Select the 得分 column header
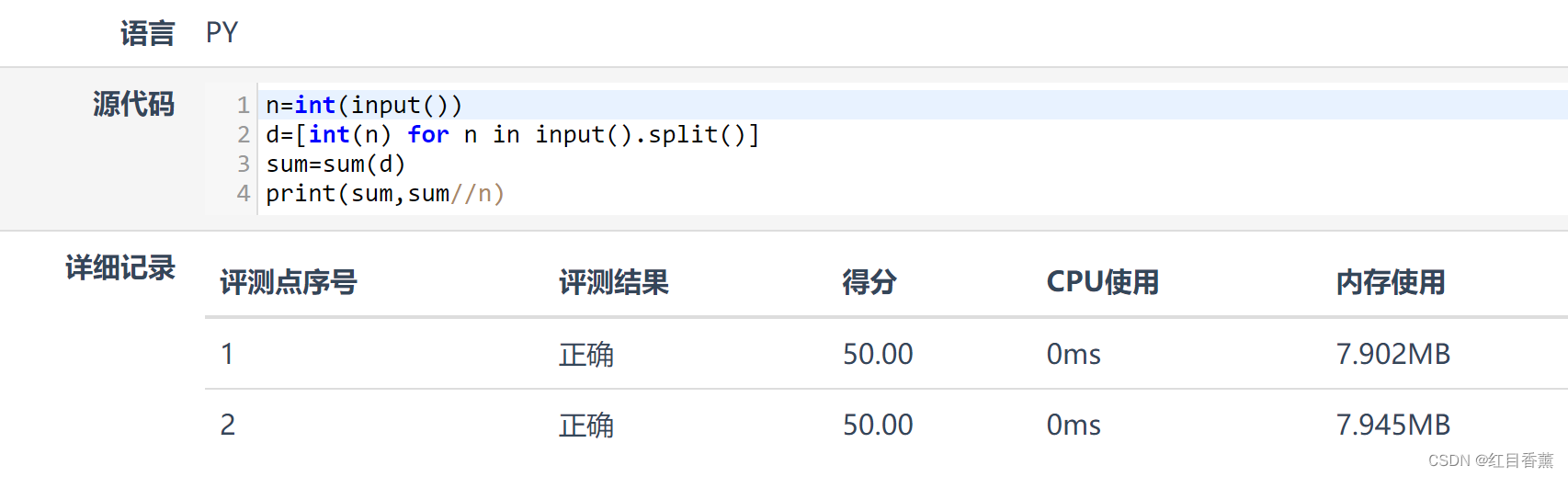Image resolution: width=1568 pixels, height=477 pixels. 869,282
